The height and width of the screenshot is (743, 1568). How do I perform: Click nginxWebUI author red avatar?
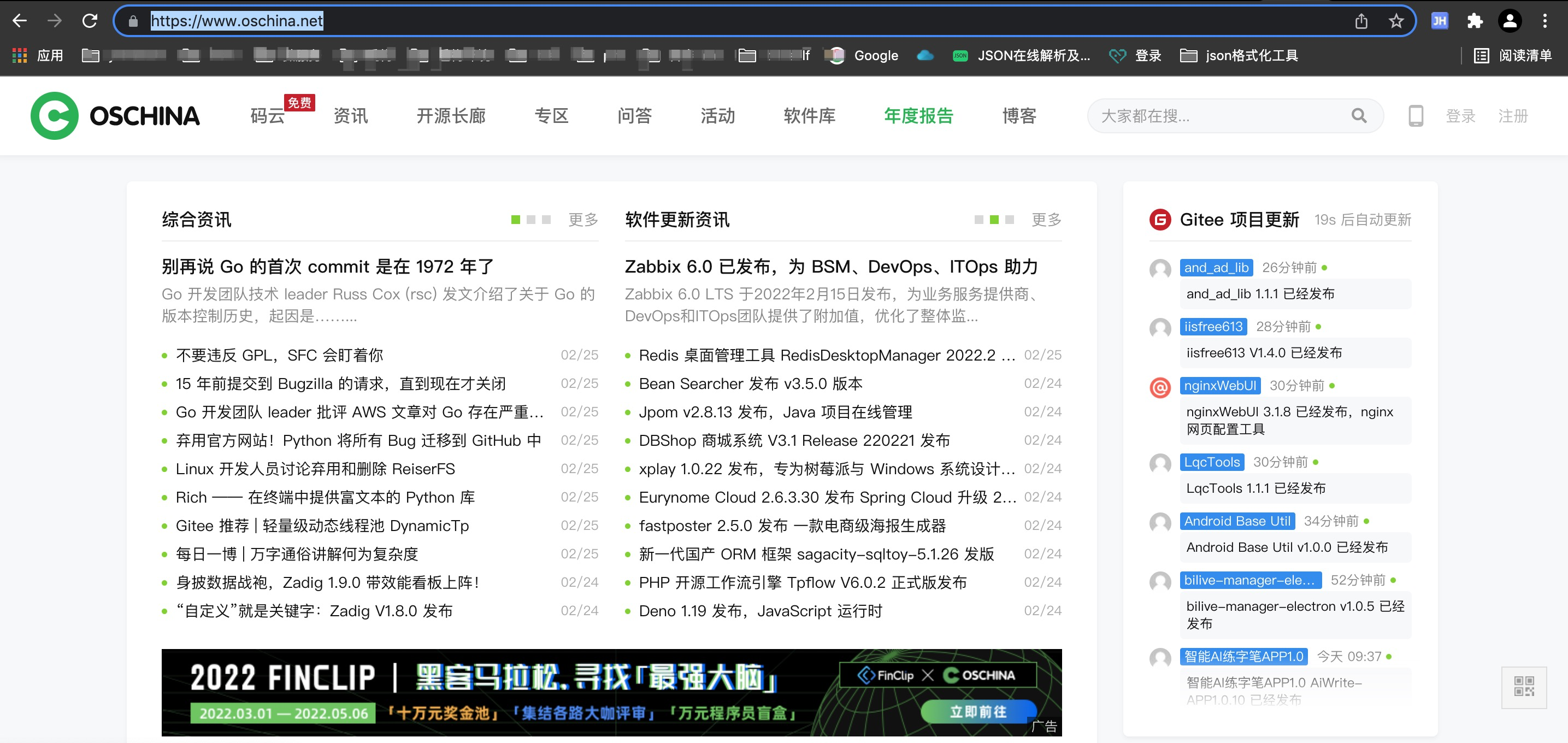click(1160, 387)
